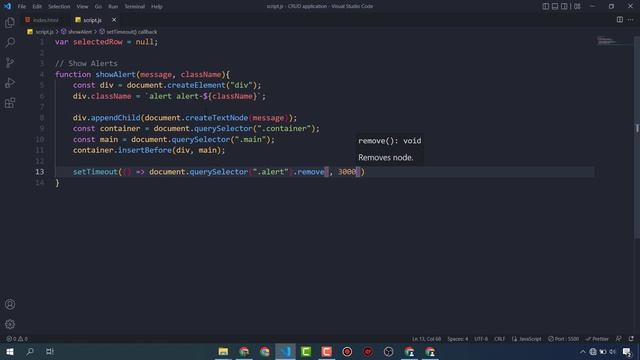Close the script.js tab
The width and height of the screenshot is (640, 360).
coord(114,20)
